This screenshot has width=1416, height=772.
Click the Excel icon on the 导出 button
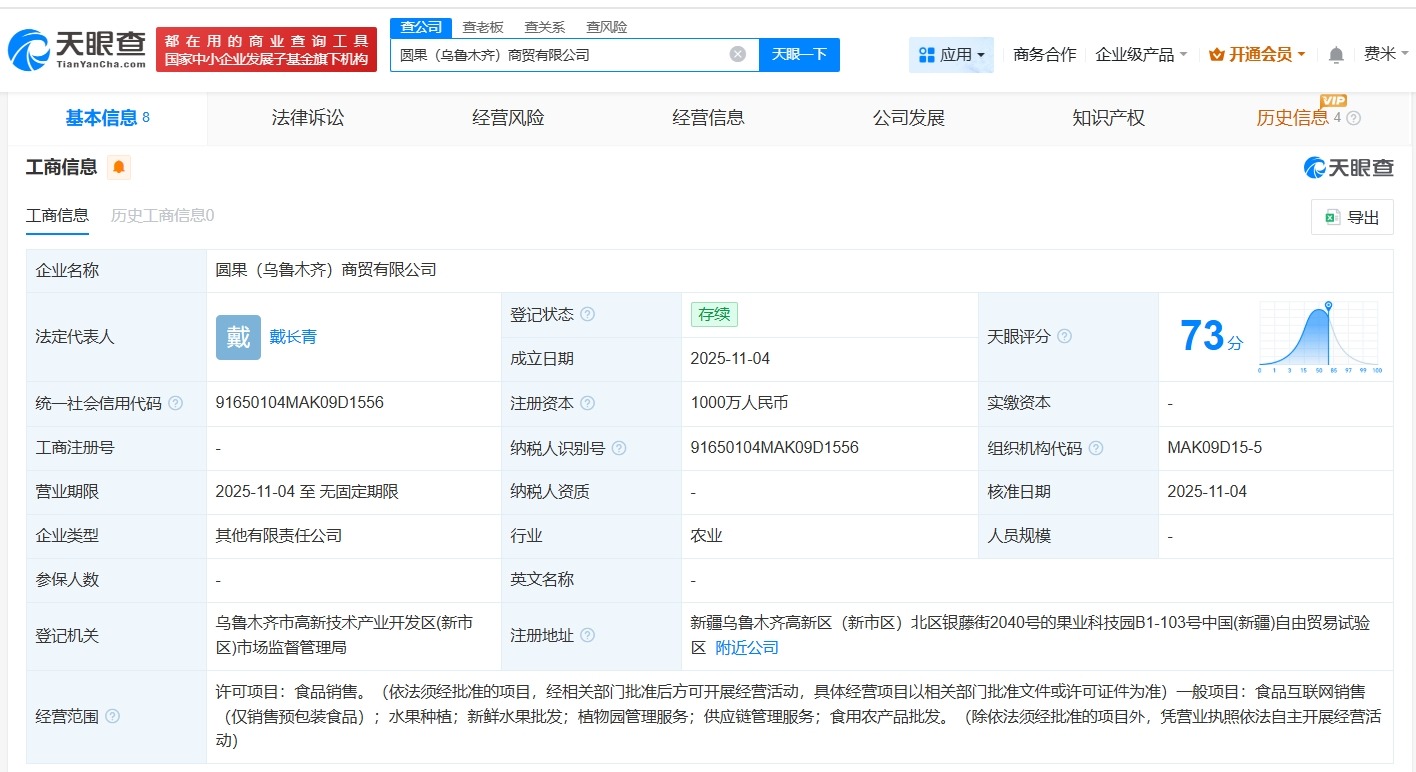click(1331, 217)
